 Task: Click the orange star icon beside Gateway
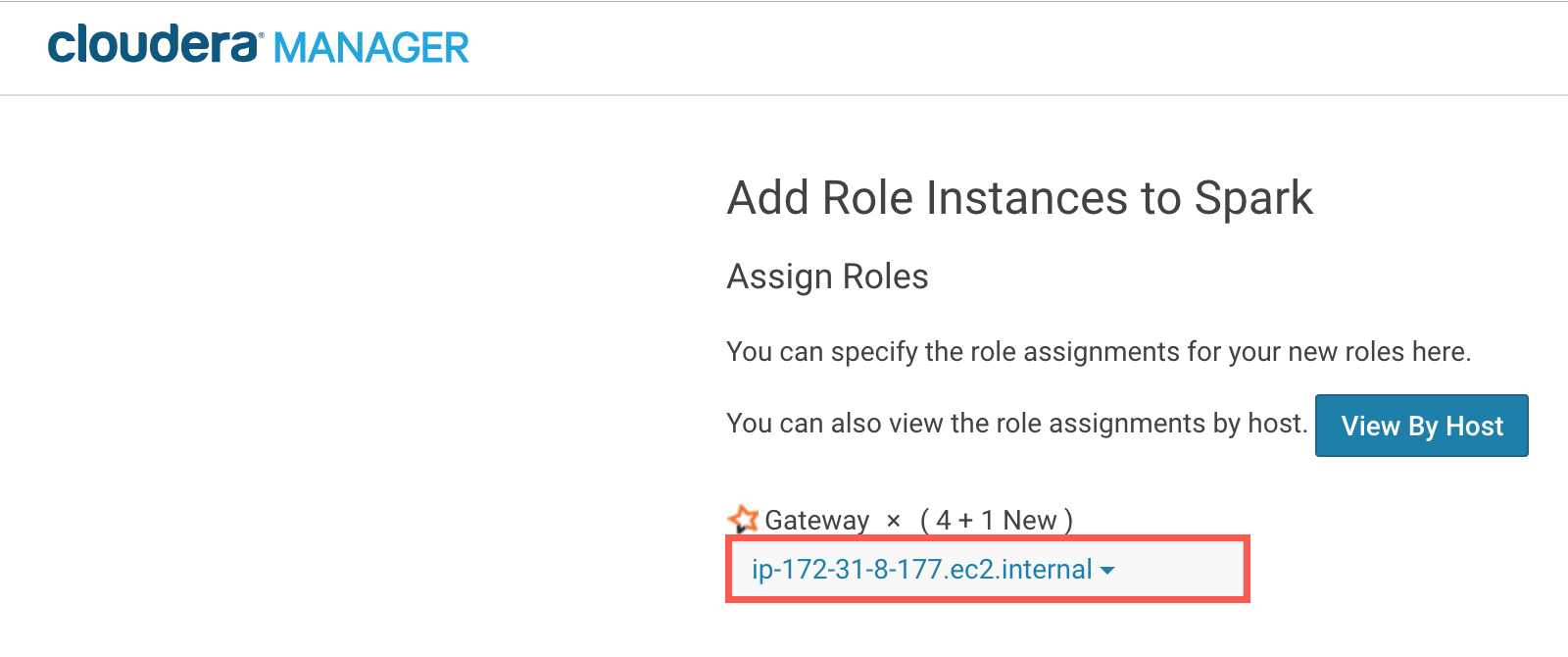[744, 518]
